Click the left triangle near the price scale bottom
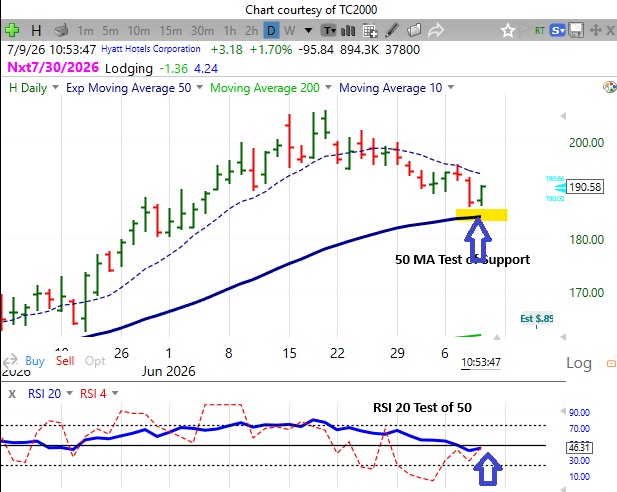The height and width of the screenshot is (492, 617). pyautogui.click(x=563, y=337)
